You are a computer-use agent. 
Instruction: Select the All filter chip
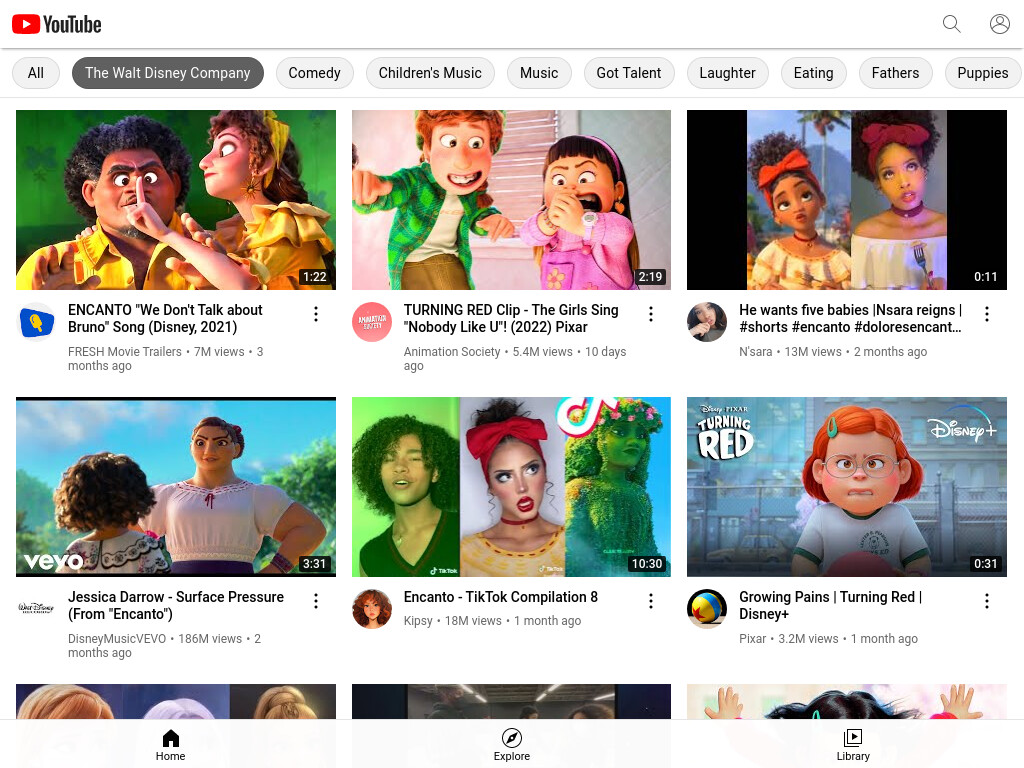pyautogui.click(x=36, y=73)
